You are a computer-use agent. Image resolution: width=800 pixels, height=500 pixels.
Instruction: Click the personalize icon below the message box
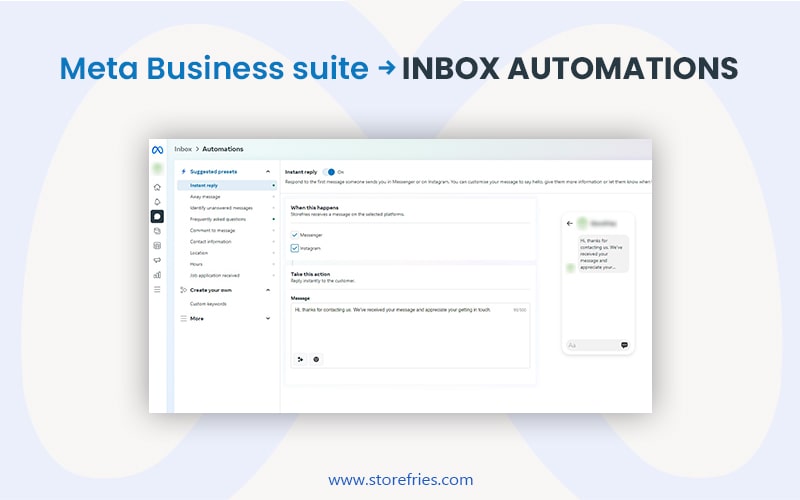tap(301, 358)
